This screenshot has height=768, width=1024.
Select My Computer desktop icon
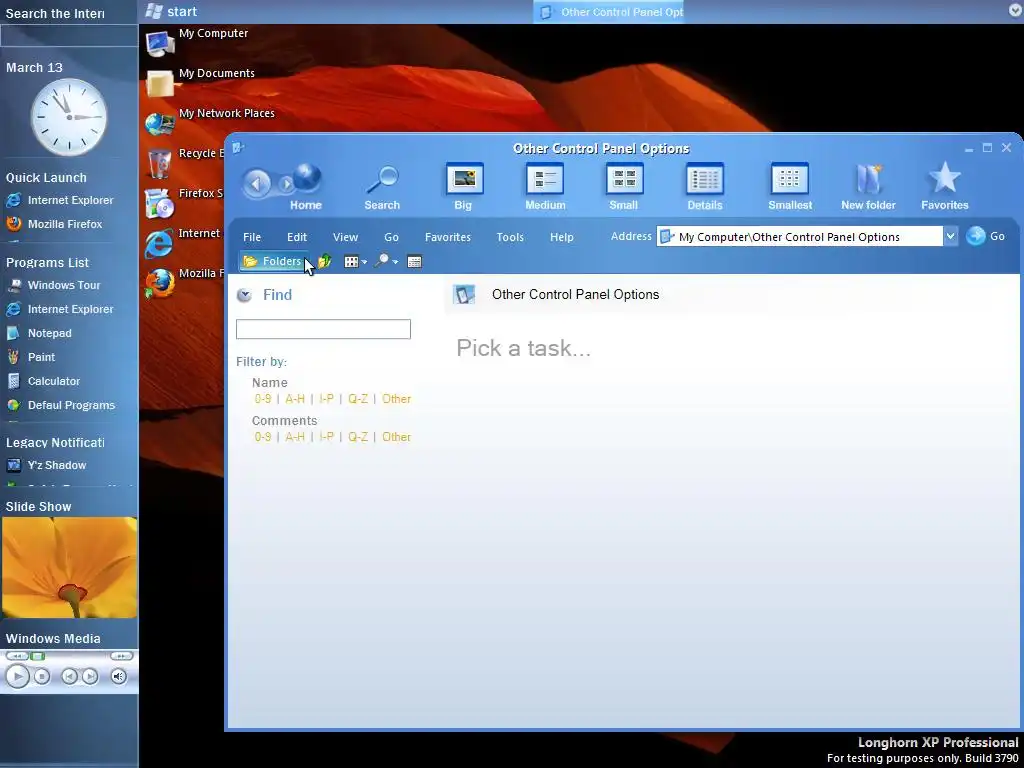[x=161, y=42]
